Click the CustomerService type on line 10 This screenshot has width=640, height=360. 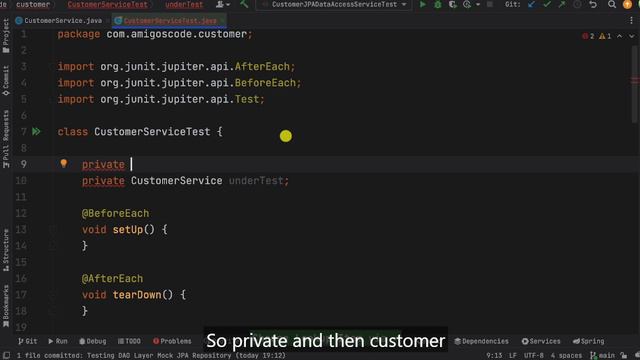[x=177, y=180]
